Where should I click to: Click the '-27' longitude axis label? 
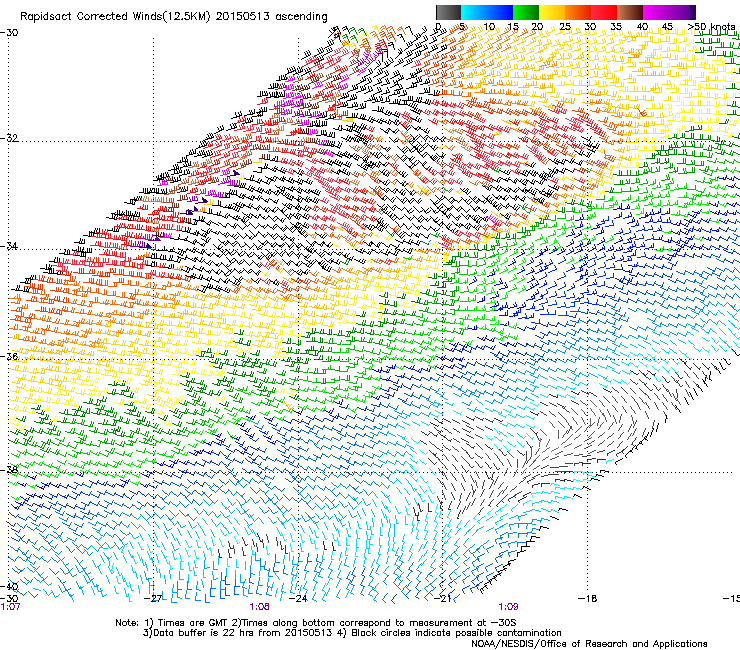[154, 598]
